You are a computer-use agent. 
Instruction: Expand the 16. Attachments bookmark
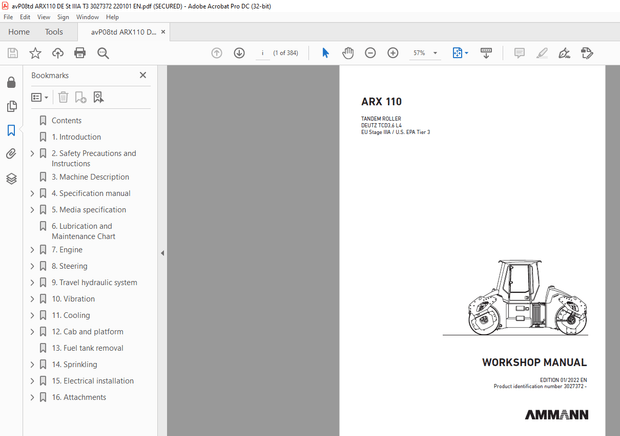coord(32,397)
